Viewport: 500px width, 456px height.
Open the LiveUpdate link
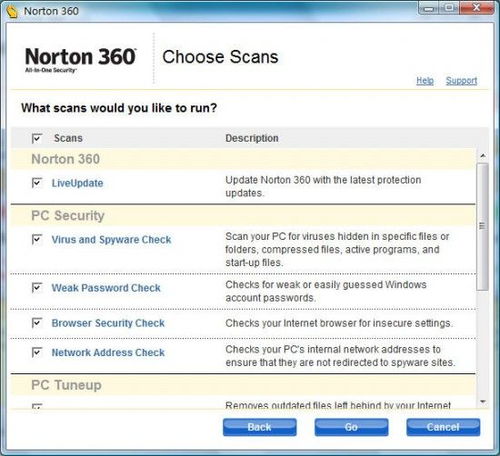tap(77, 183)
